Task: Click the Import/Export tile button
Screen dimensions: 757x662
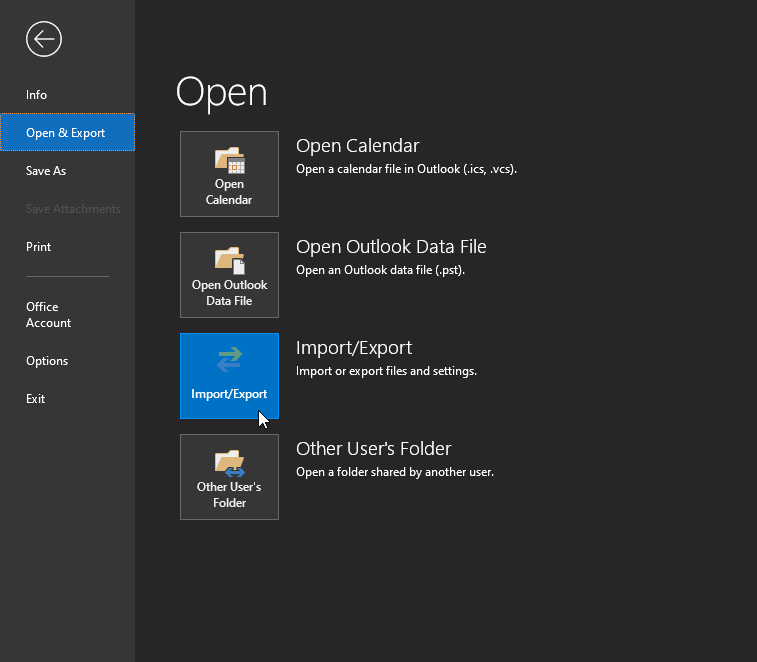Action: click(229, 376)
